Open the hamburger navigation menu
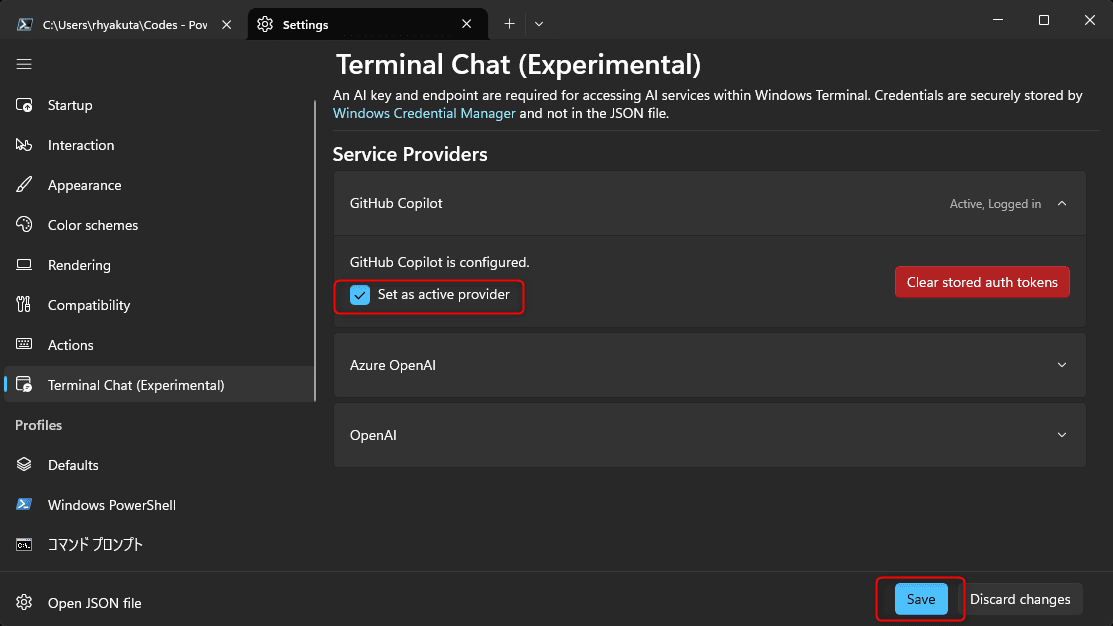 [24, 65]
